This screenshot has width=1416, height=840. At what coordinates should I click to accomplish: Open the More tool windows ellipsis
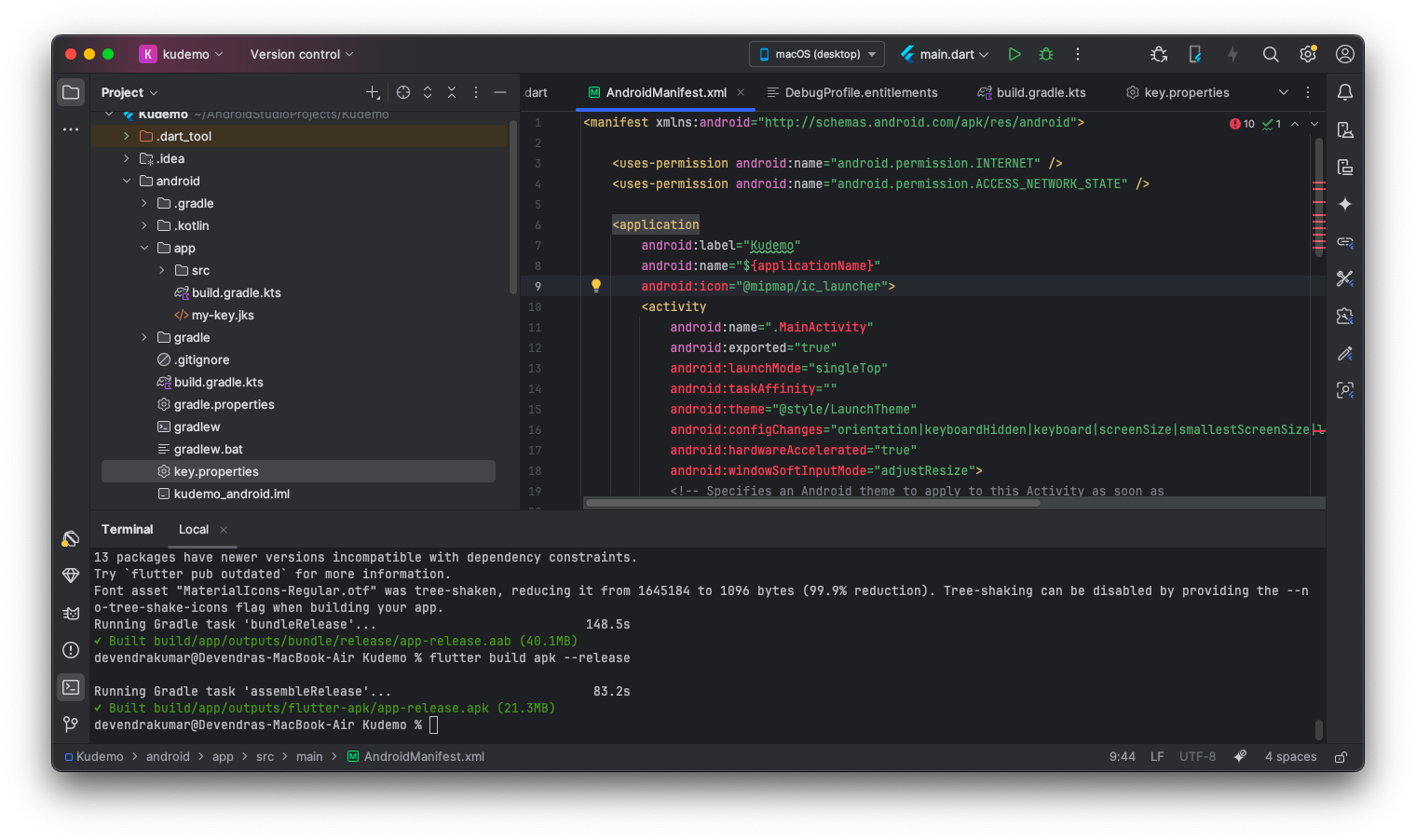(71, 129)
